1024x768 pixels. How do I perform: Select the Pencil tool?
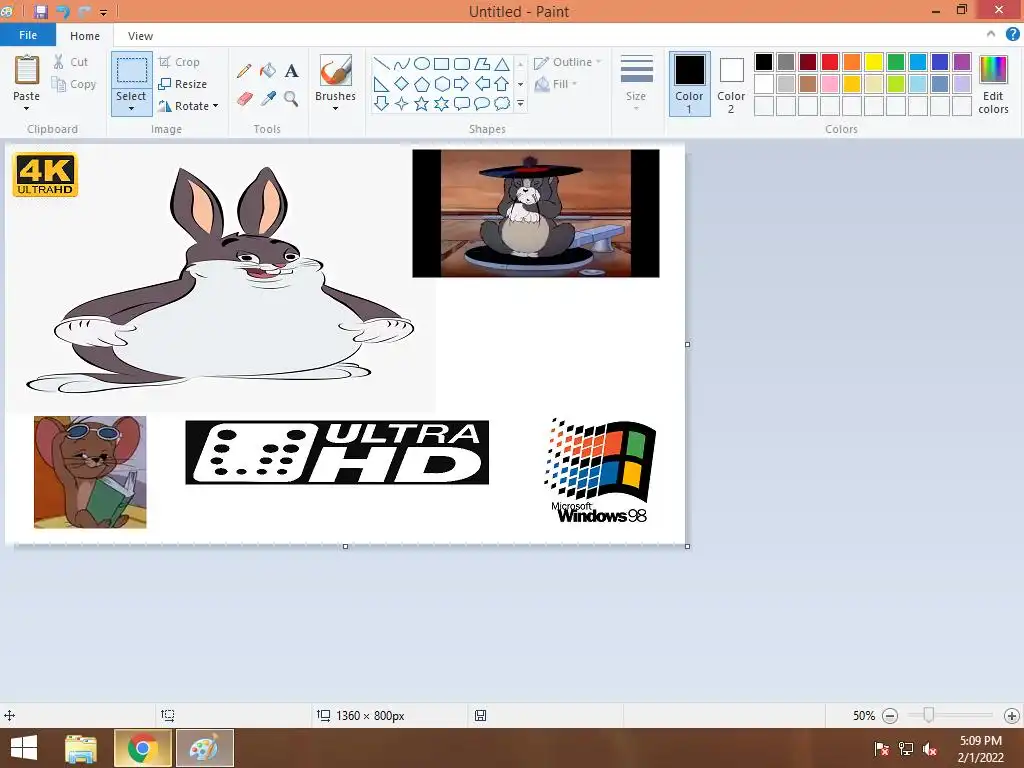244,71
